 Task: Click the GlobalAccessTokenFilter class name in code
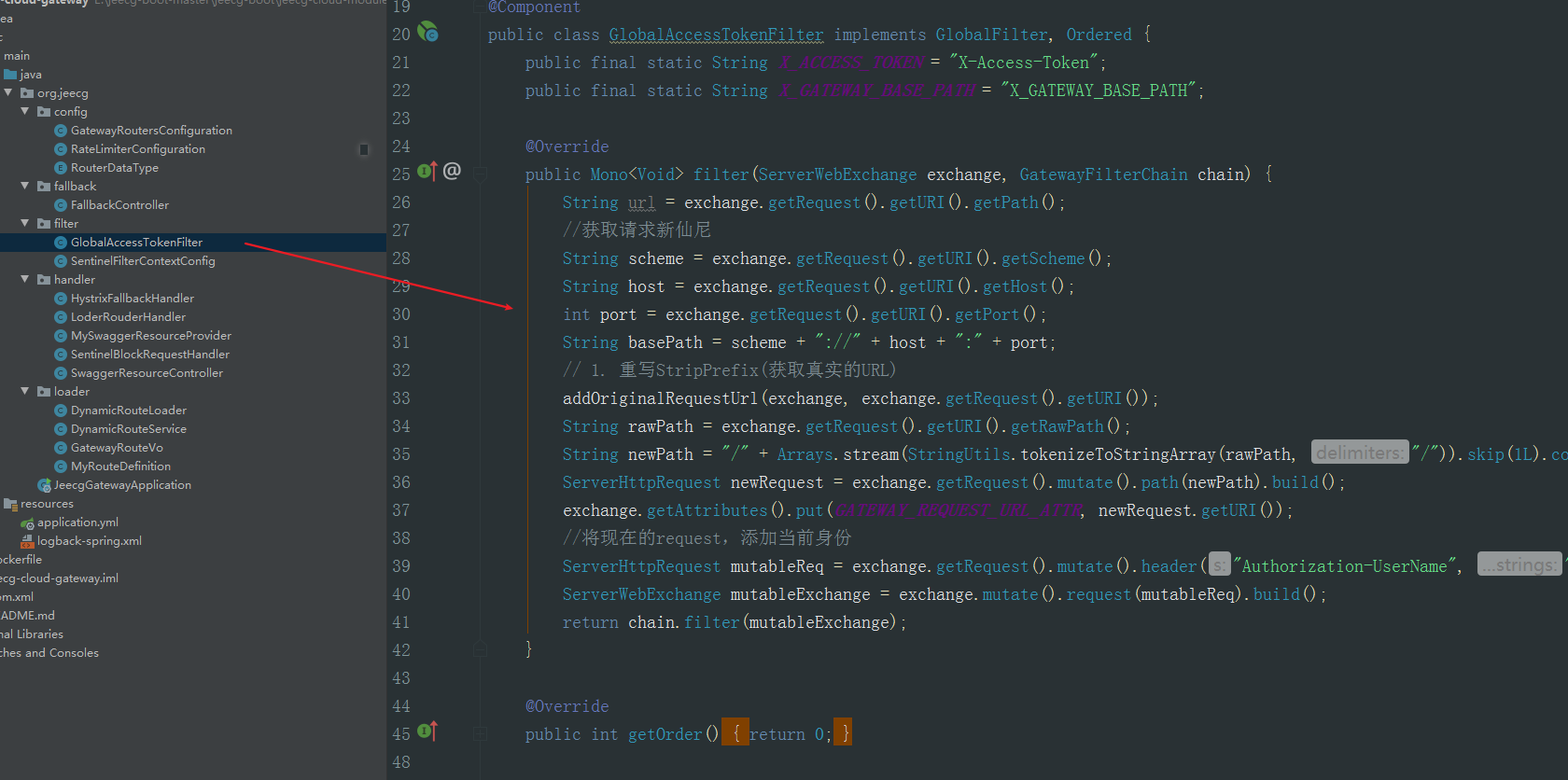coord(716,35)
